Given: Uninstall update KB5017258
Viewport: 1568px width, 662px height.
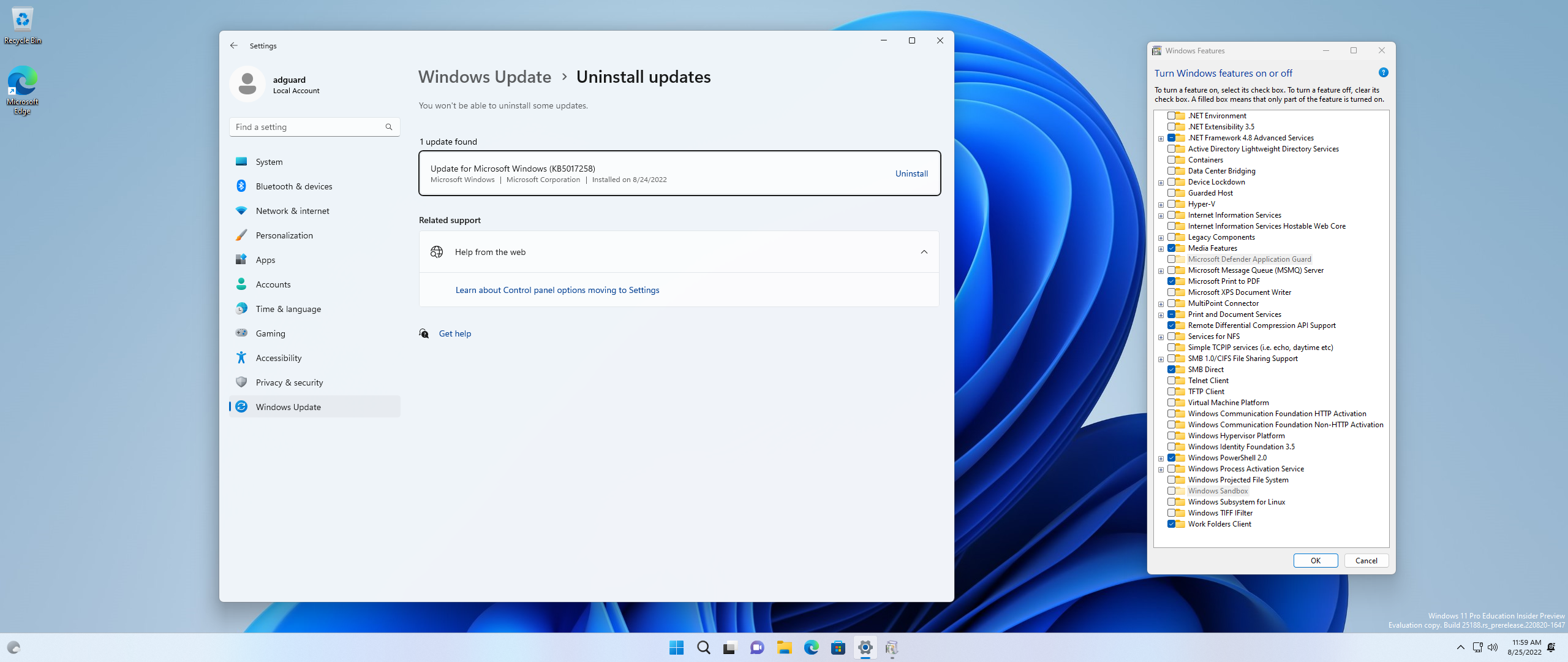Looking at the screenshot, I should point(911,173).
